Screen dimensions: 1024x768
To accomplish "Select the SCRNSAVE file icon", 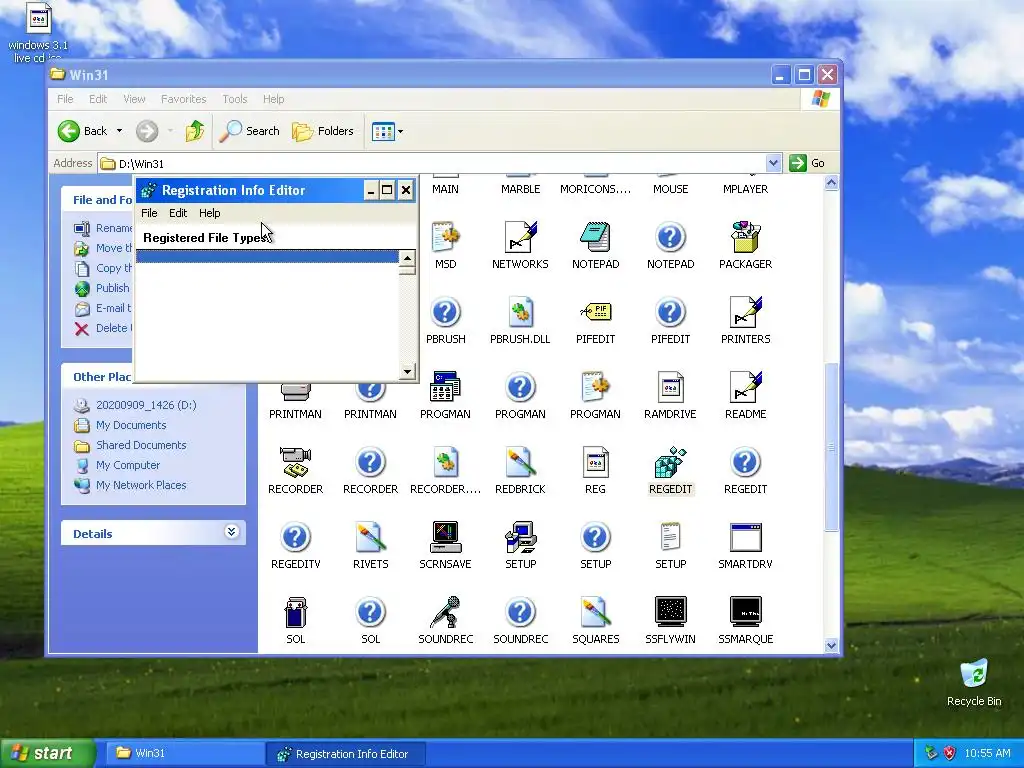I will point(445,538).
